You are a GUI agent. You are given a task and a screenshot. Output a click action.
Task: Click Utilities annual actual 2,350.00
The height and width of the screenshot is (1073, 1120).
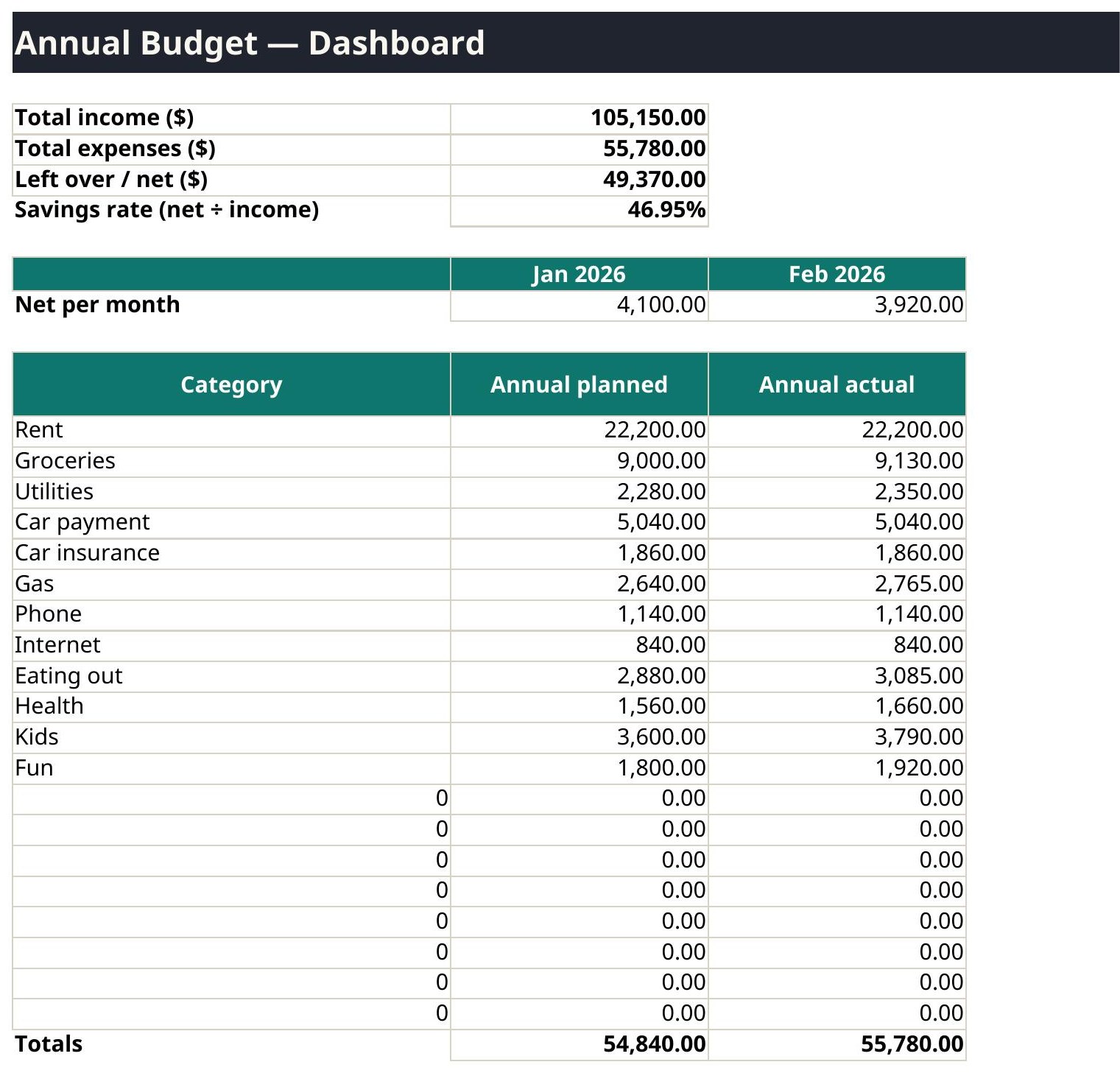[x=837, y=493]
